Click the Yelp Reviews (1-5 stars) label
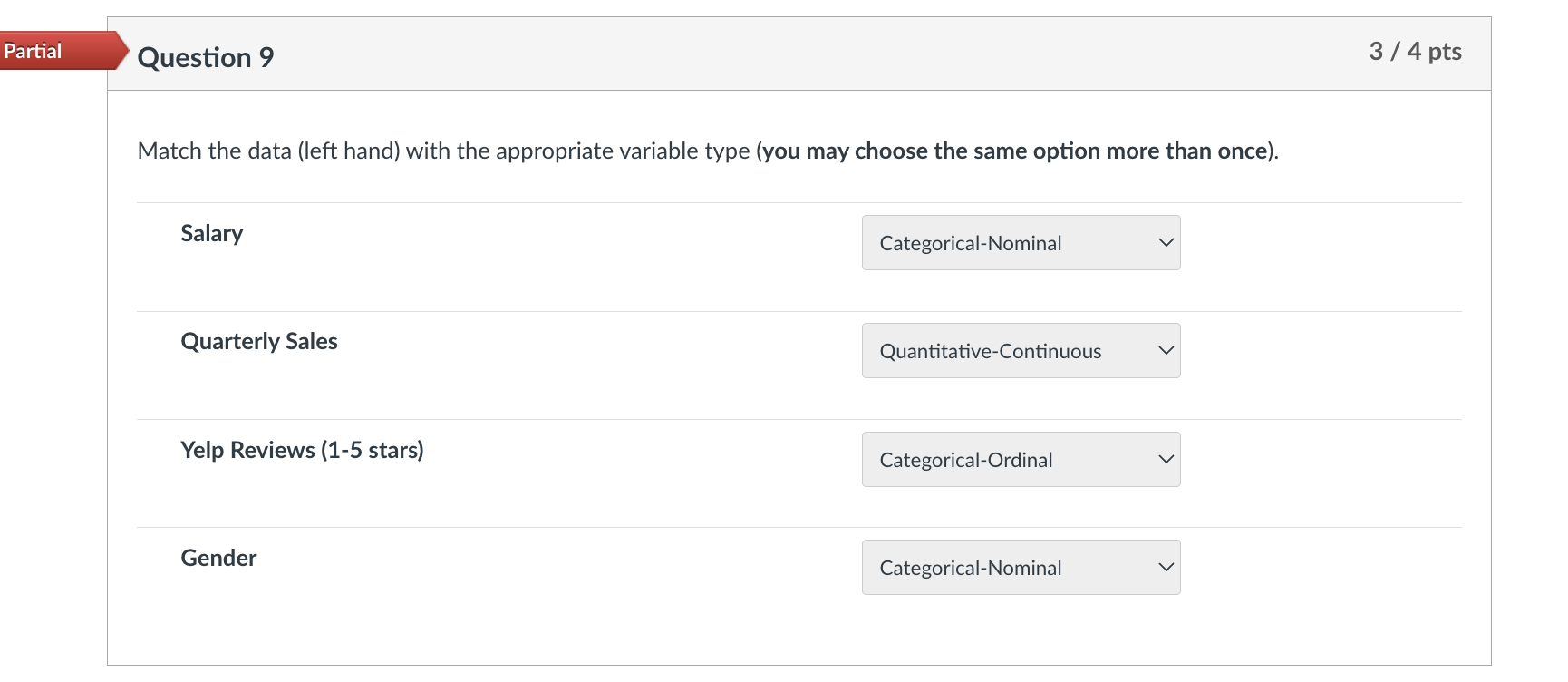The width and height of the screenshot is (1568, 682). tap(302, 451)
